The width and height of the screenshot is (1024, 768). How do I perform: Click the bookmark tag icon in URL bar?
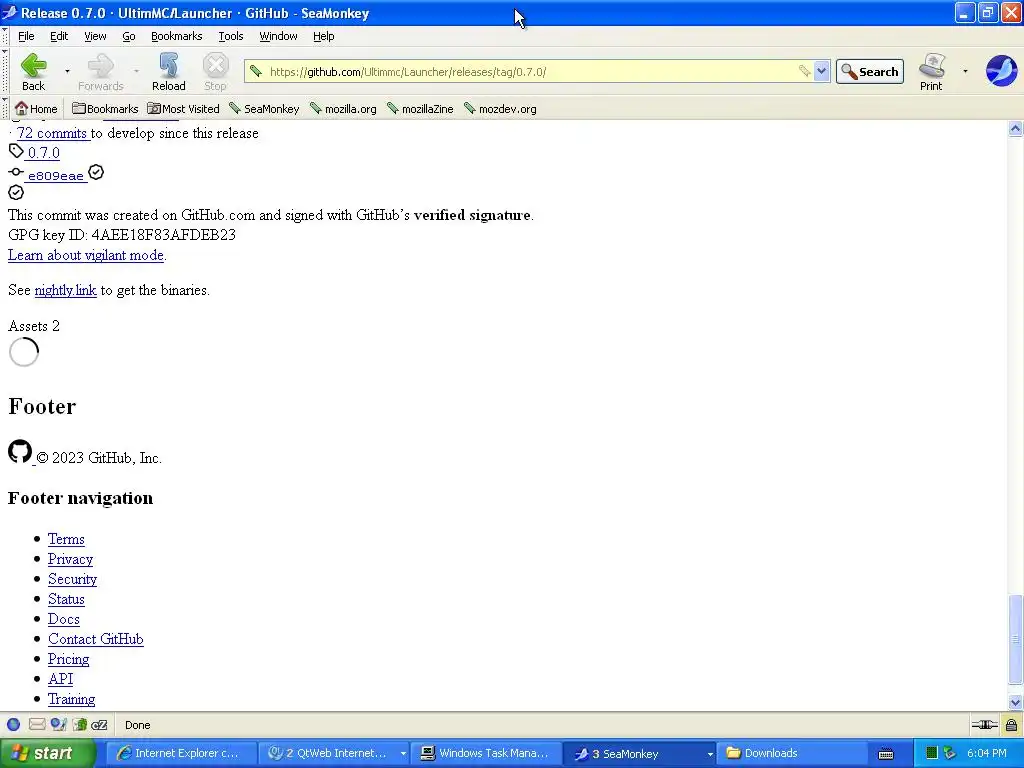tap(804, 71)
